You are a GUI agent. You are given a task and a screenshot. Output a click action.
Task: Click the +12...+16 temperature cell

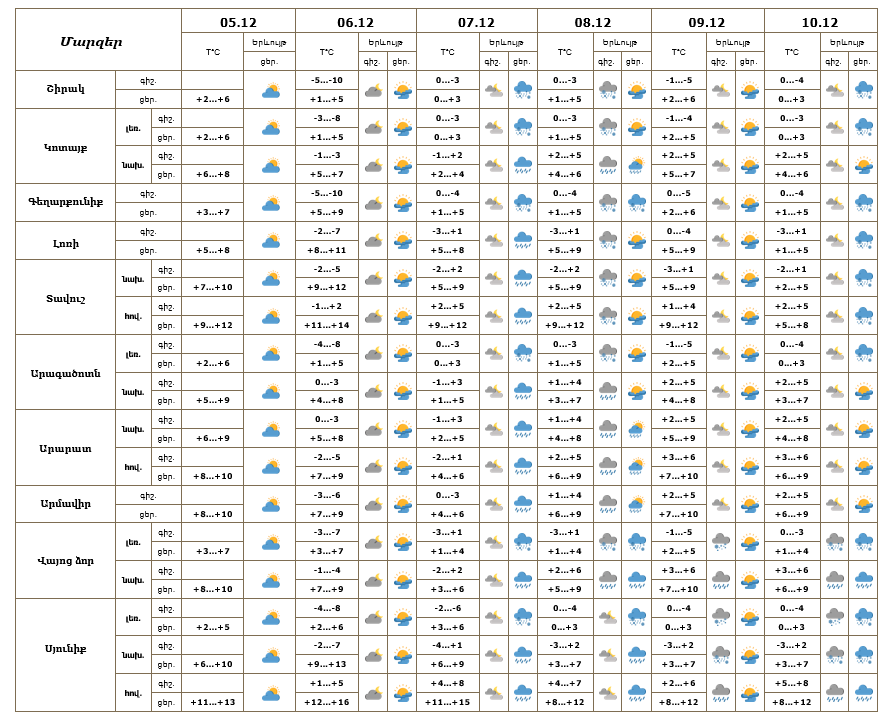(x=327, y=702)
